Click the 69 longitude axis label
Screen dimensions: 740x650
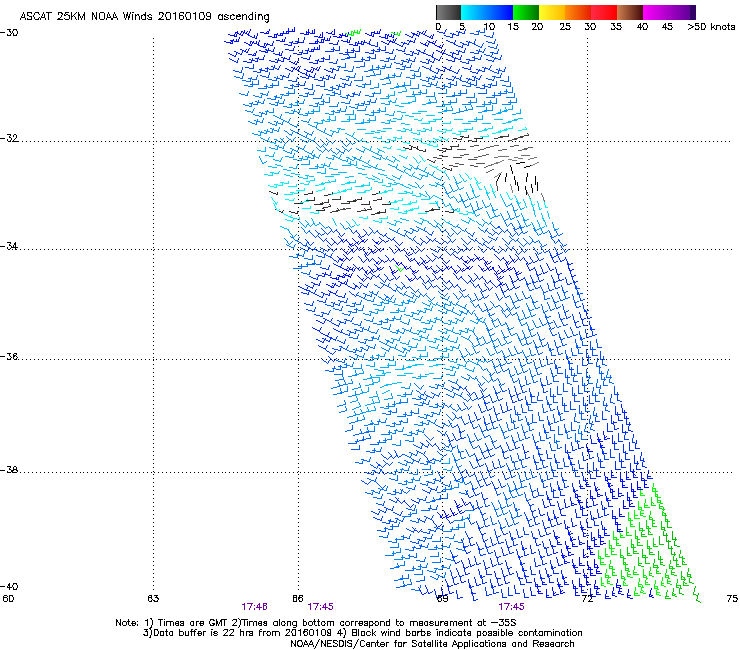[x=442, y=599]
